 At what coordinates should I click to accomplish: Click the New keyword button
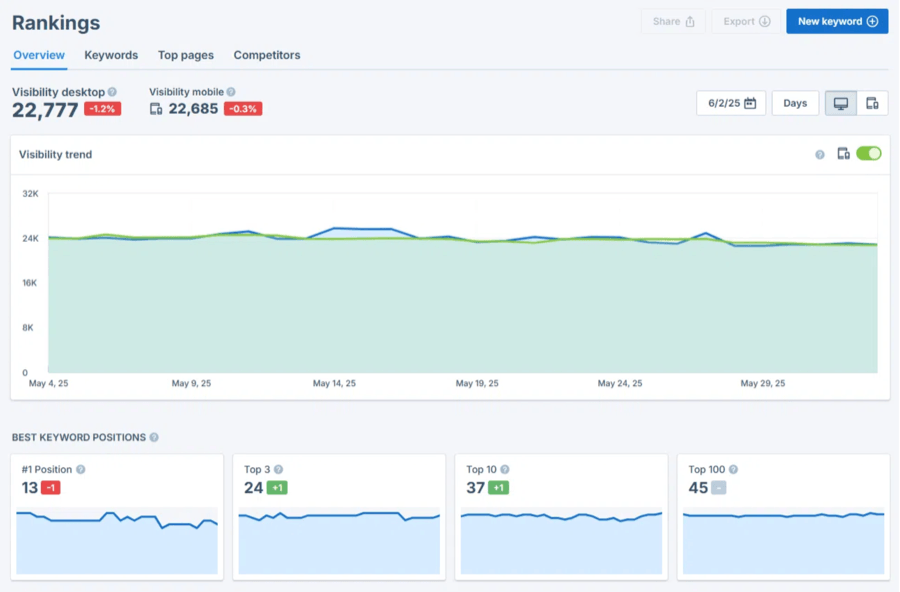point(838,21)
